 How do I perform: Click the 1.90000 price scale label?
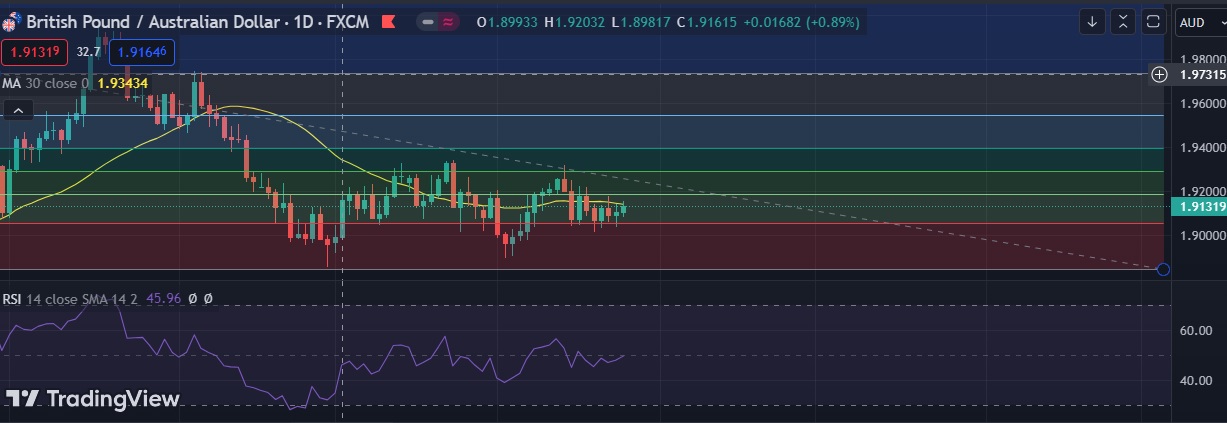click(1202, 235)
